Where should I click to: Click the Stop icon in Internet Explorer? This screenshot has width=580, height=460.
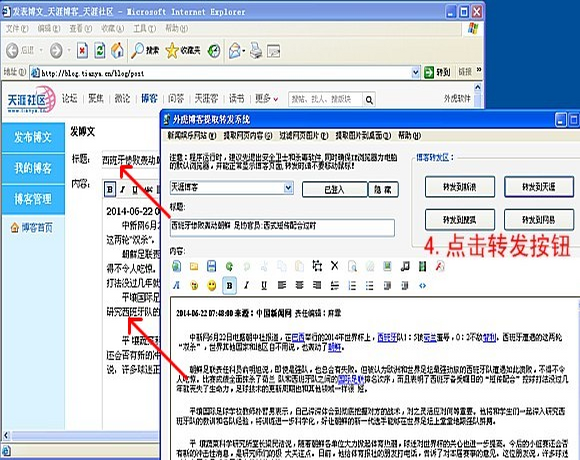[x=82, y=50]
